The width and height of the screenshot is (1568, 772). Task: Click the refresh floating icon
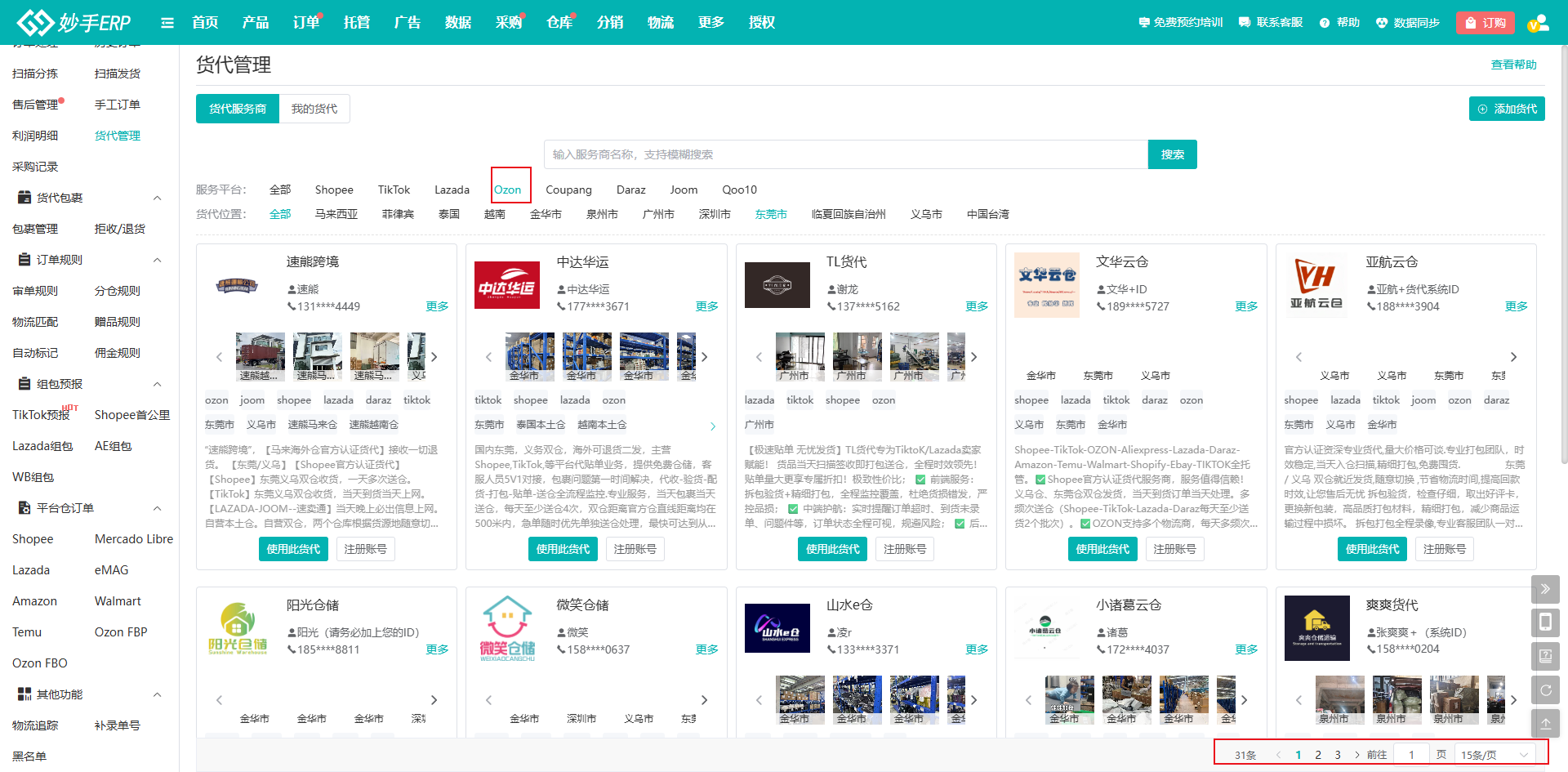(x=1545, y=690)
